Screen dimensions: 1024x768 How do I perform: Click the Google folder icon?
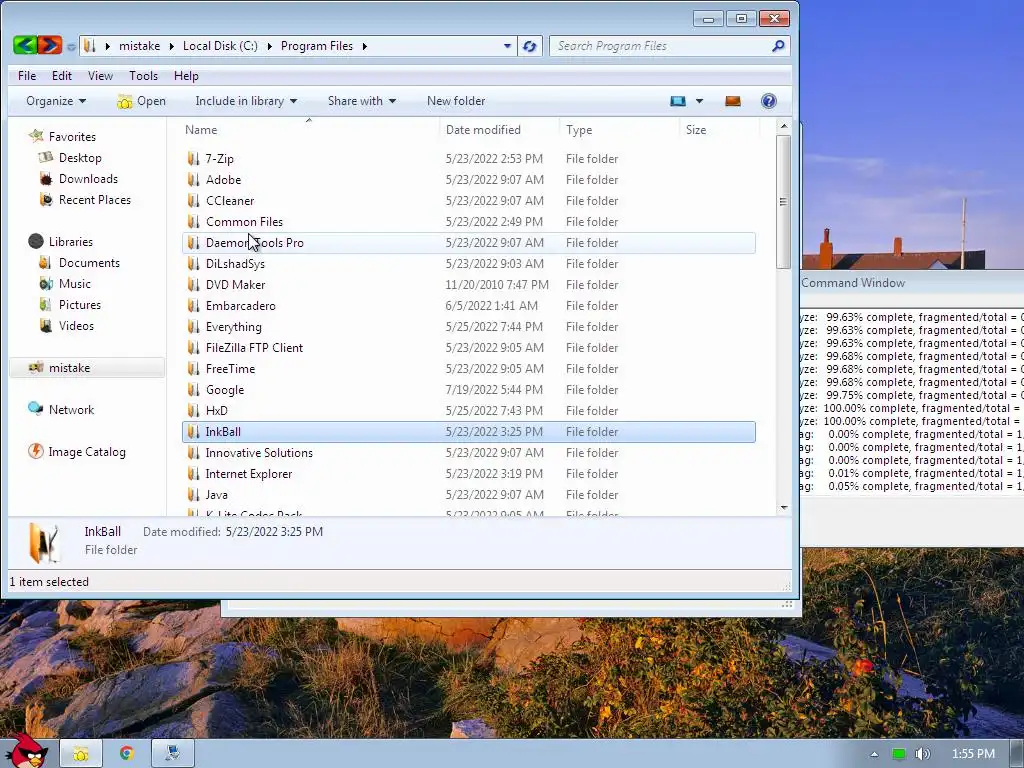coord(193,390)
